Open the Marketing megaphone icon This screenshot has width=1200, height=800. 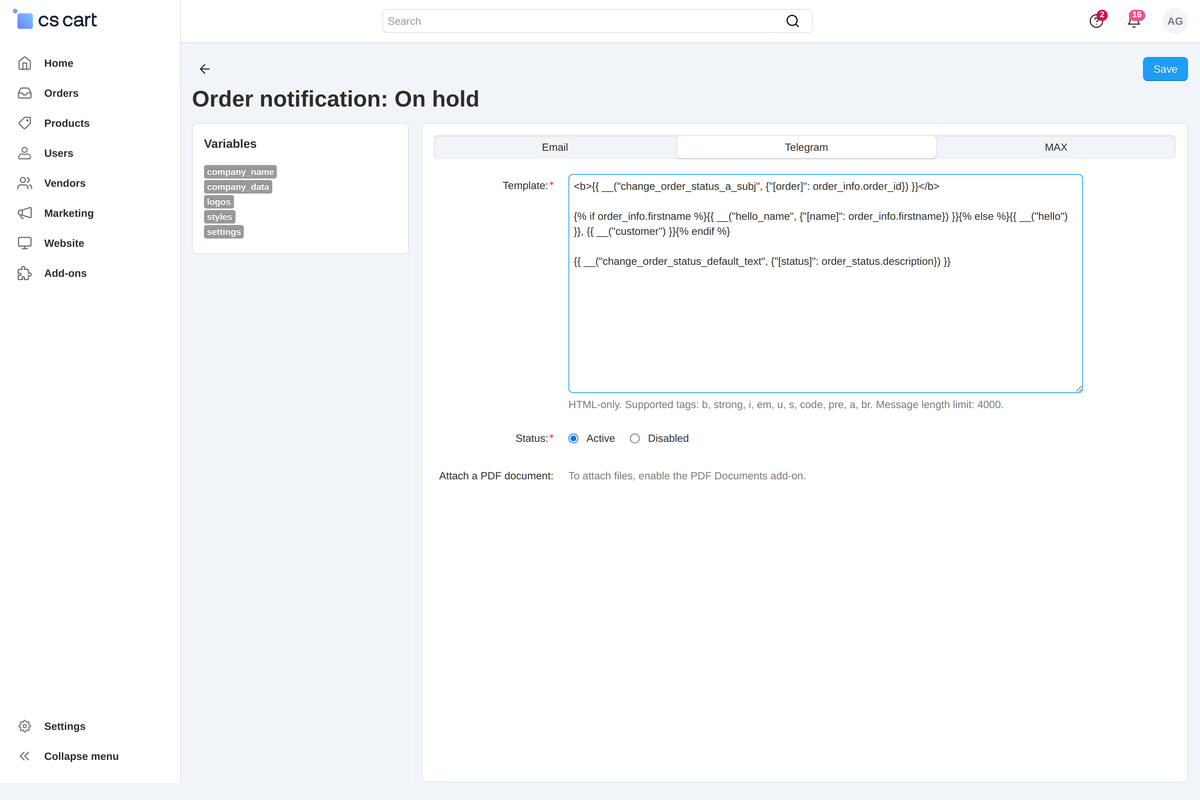[x=25, y=213]
